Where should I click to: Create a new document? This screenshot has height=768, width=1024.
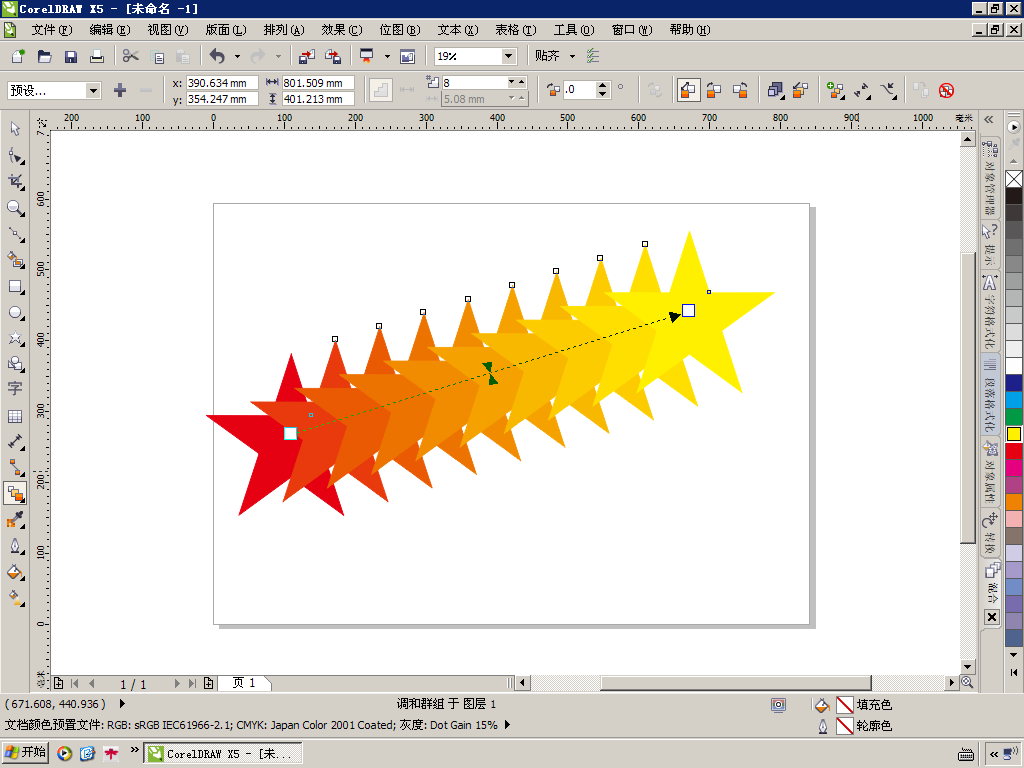point(18,56)
